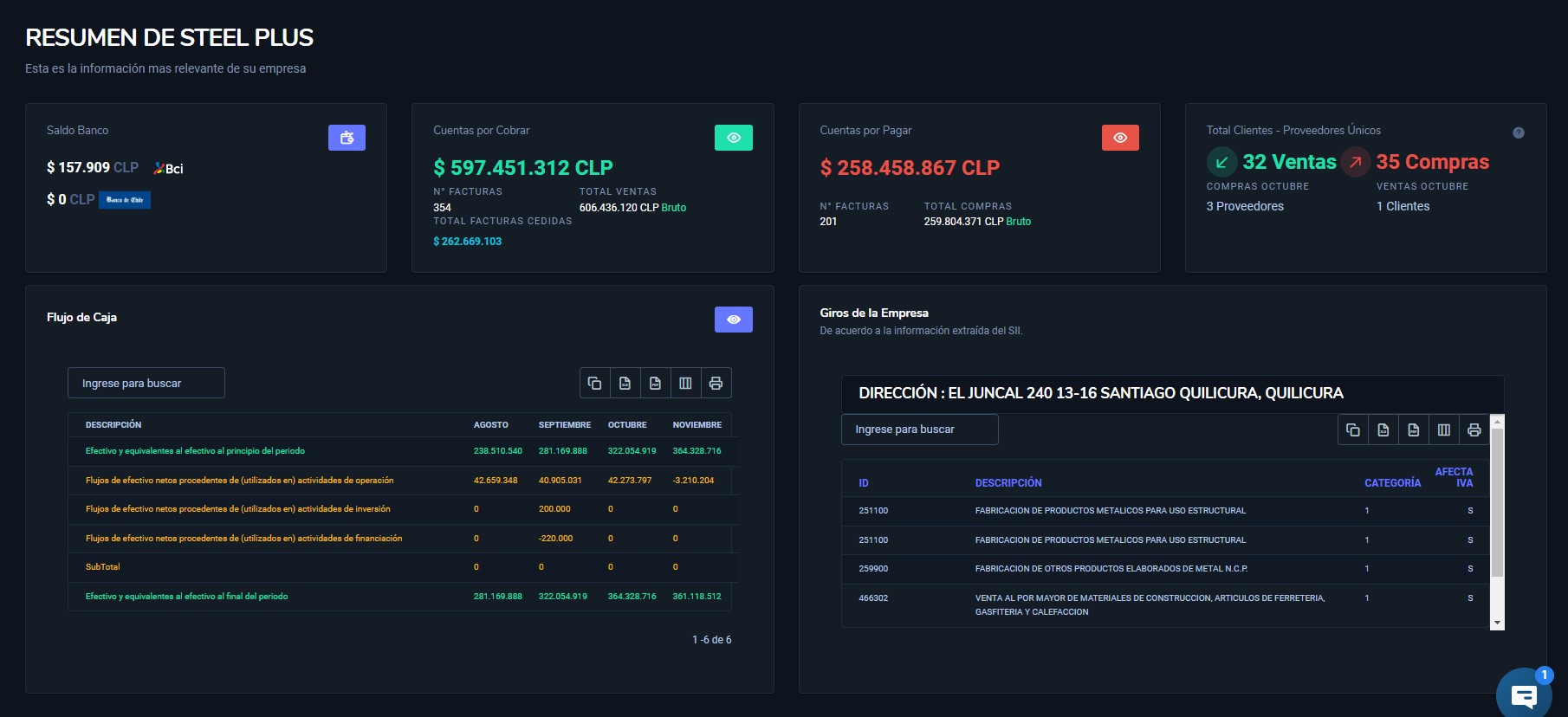Click the total facturas cedidas amount $262.669.103

coord(468,242)
